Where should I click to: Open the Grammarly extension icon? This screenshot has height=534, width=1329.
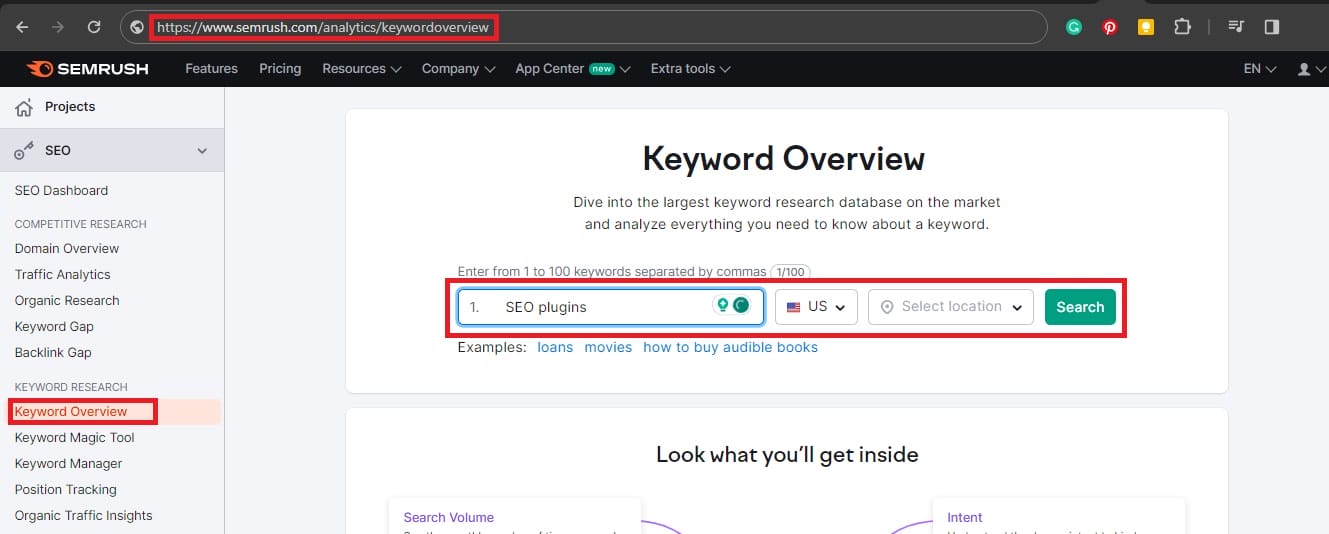(x=1074, y=27)
